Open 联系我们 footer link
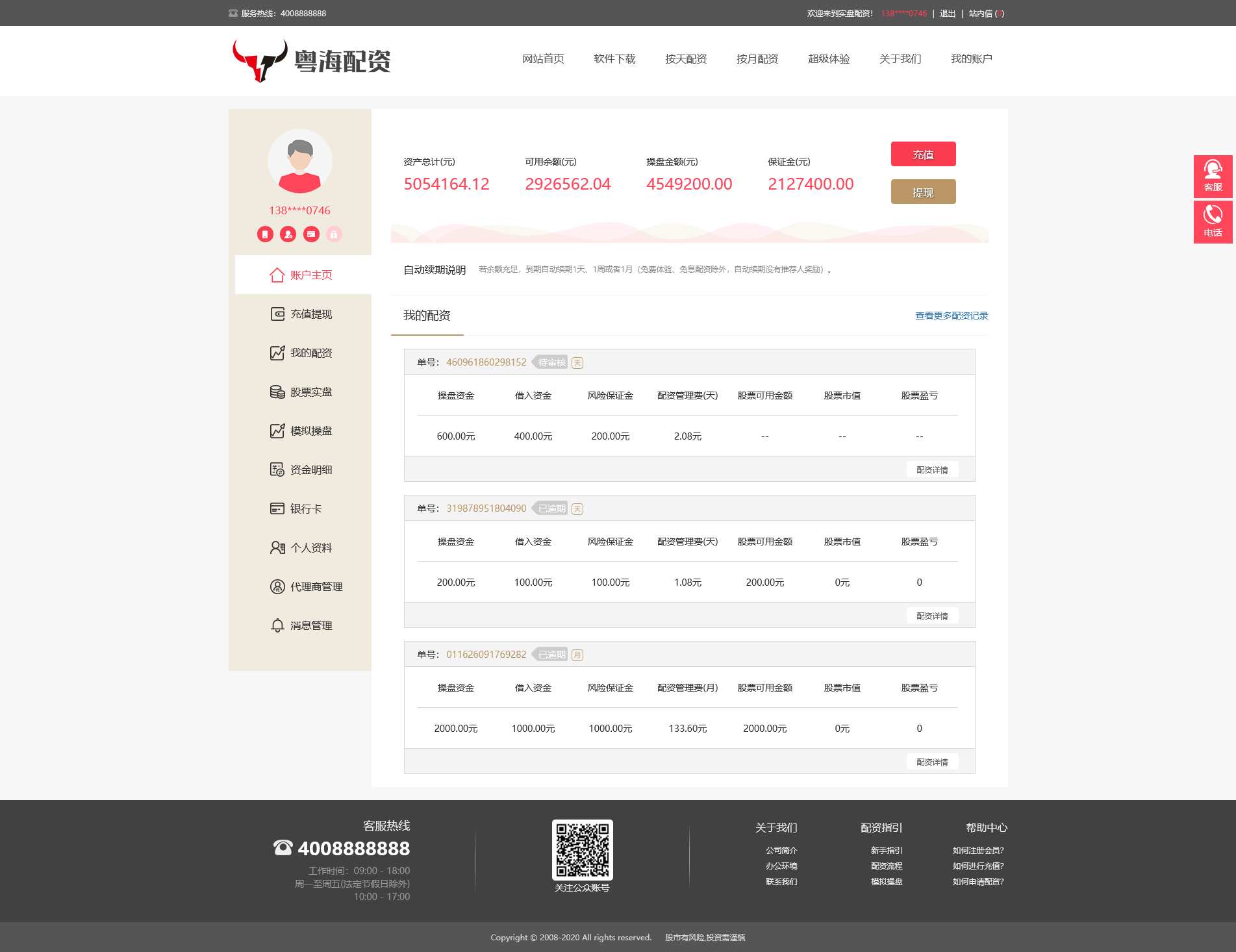This screenshot has width=1236, height=952. (x=781, y=881)
